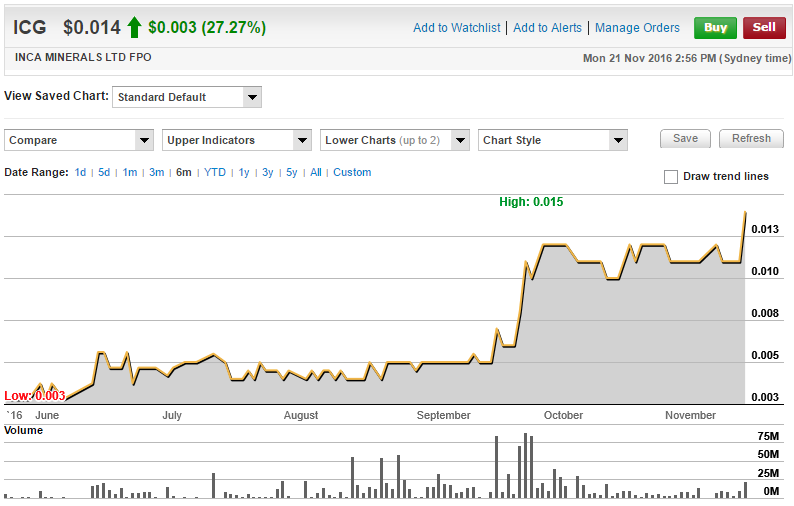Viewport: 794px width, 506px height.
Task: Click the Refresh button
Action: (x=751, y=139)
